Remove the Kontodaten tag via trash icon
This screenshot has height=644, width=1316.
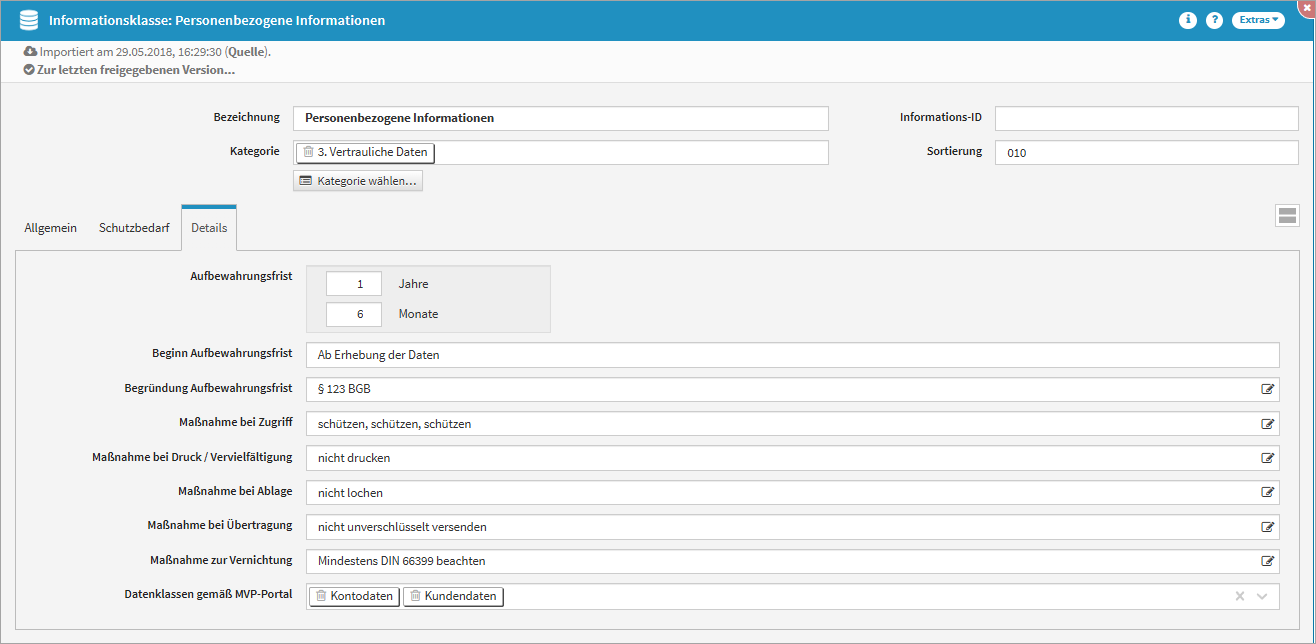321,596
